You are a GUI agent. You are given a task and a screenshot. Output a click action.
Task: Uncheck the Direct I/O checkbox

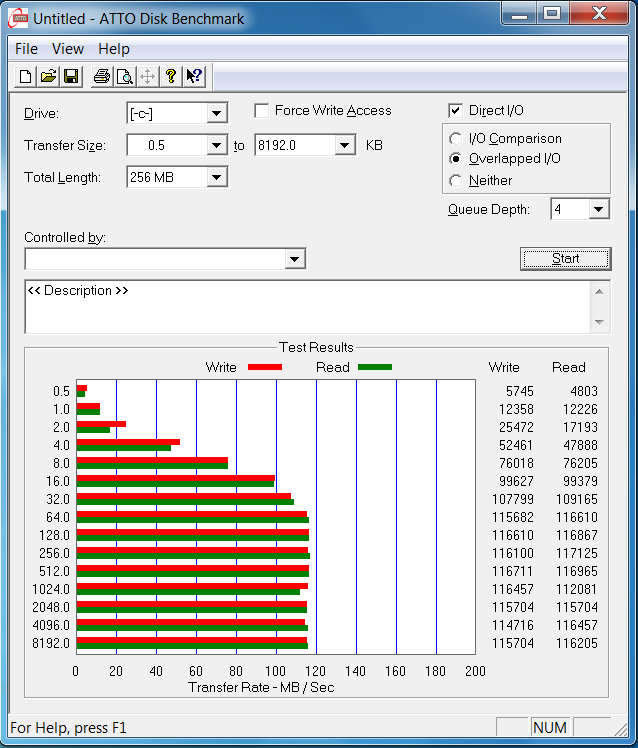point(456,111)
